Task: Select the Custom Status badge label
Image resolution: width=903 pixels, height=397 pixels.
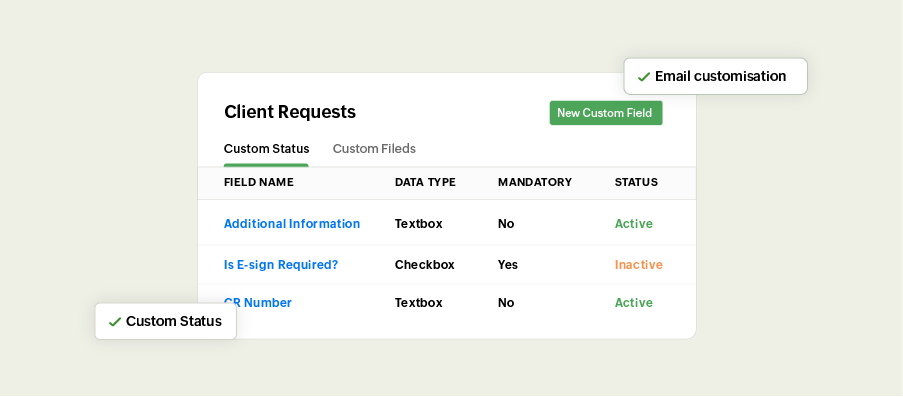Action: [x=174, y=321]
